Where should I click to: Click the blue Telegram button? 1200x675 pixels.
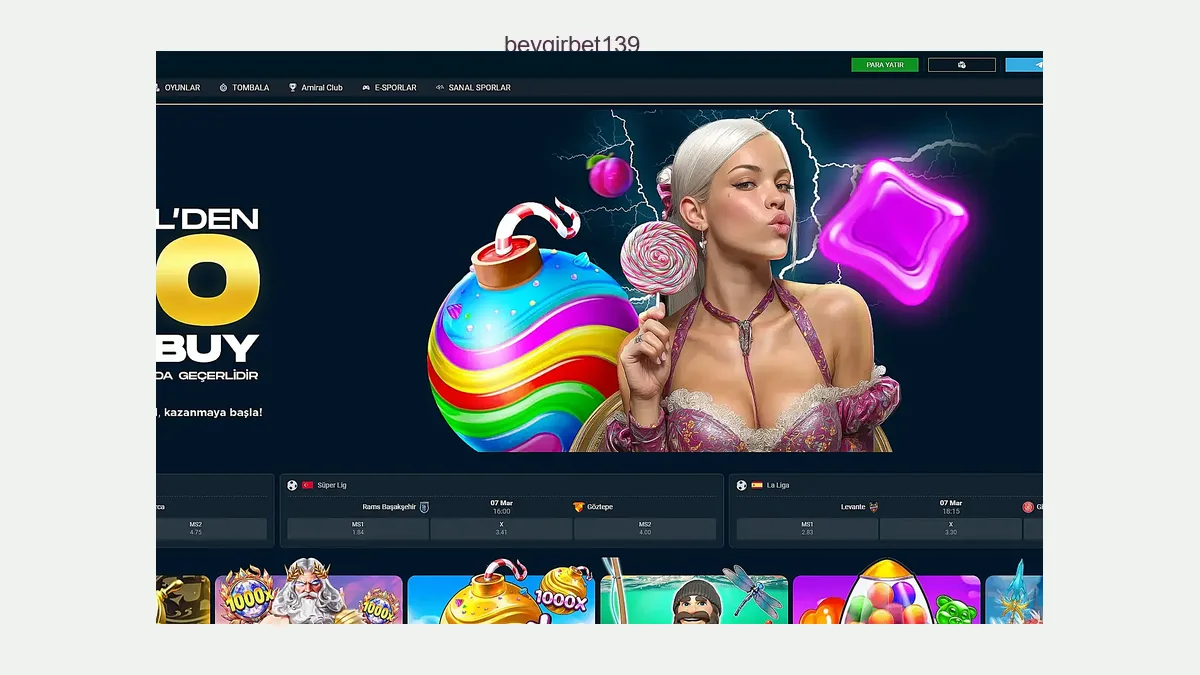[1025, 65]
